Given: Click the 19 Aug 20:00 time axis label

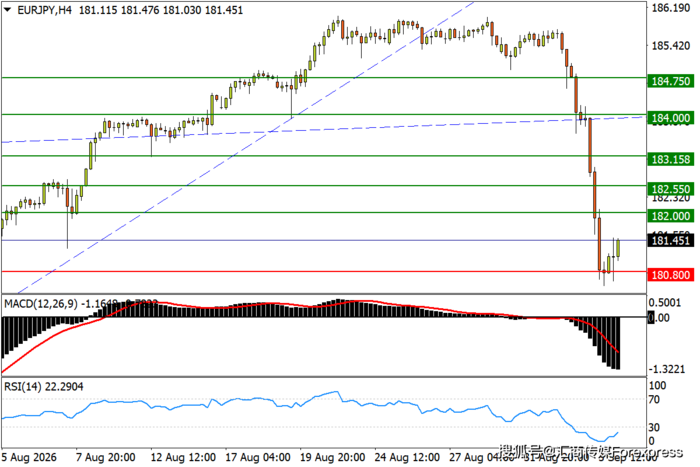Looking at the screenshot, I should (333, 458).
